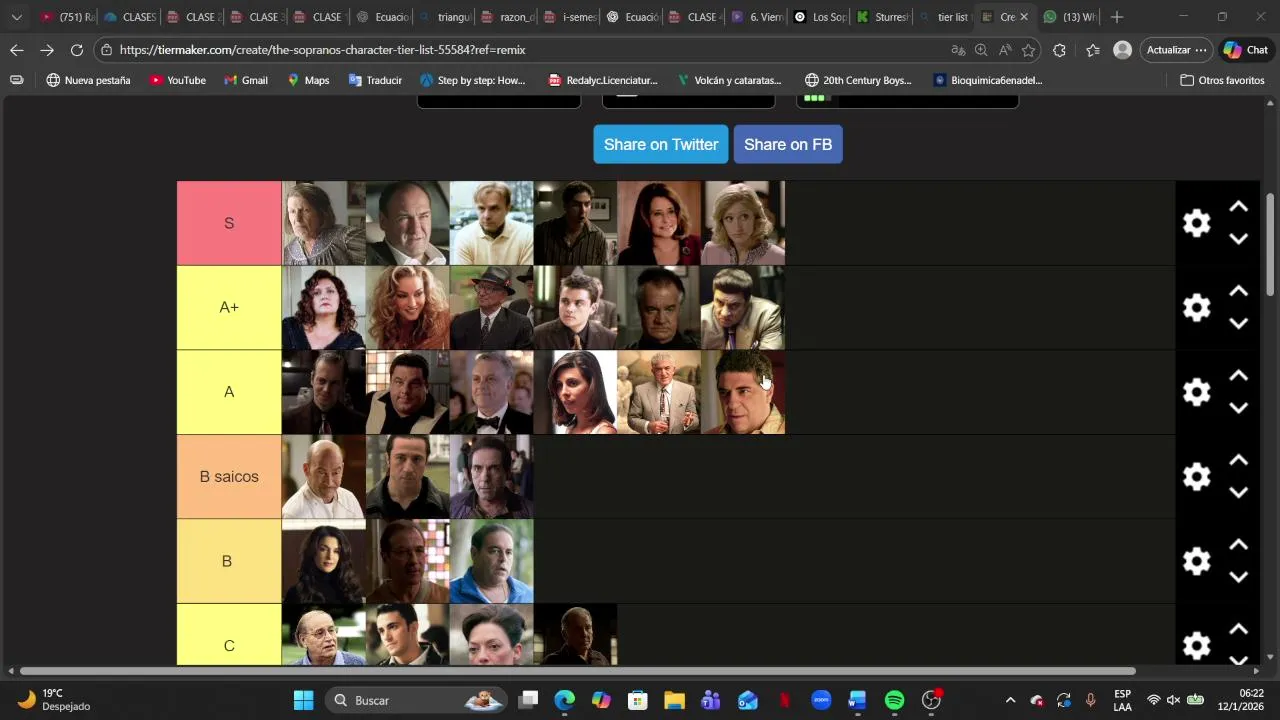Go back in browser history
This screenshot has height=720, width=1280.
[17, 50]
